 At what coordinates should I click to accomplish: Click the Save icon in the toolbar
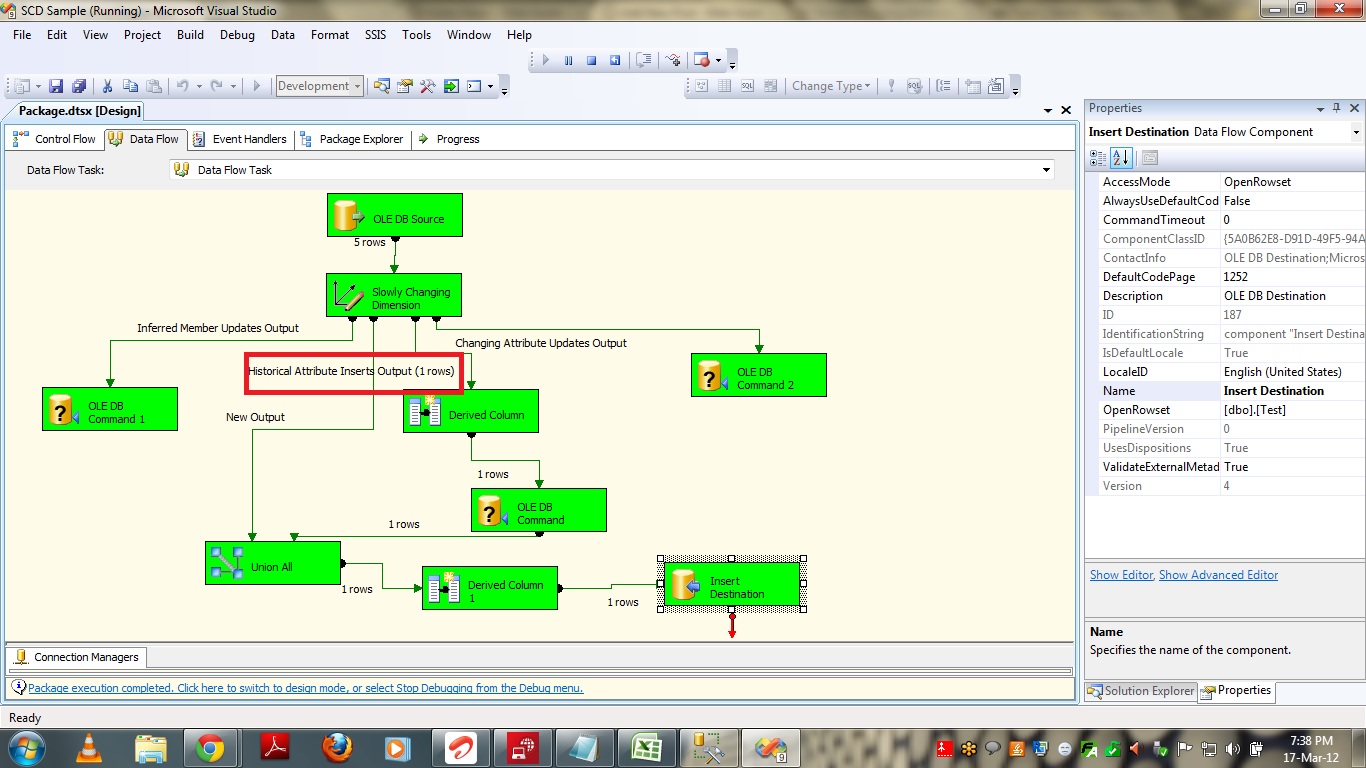click(x=56, y=87)
